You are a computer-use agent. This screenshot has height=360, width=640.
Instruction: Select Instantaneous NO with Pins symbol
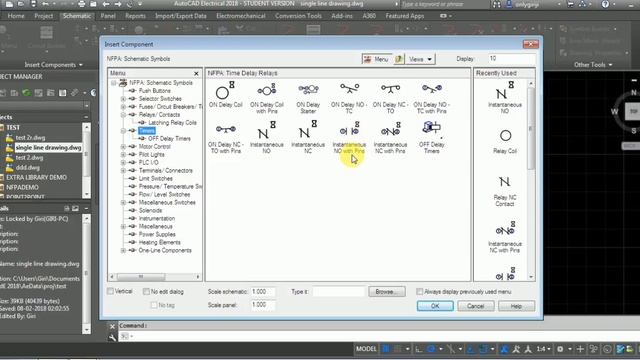coord(349,137)
